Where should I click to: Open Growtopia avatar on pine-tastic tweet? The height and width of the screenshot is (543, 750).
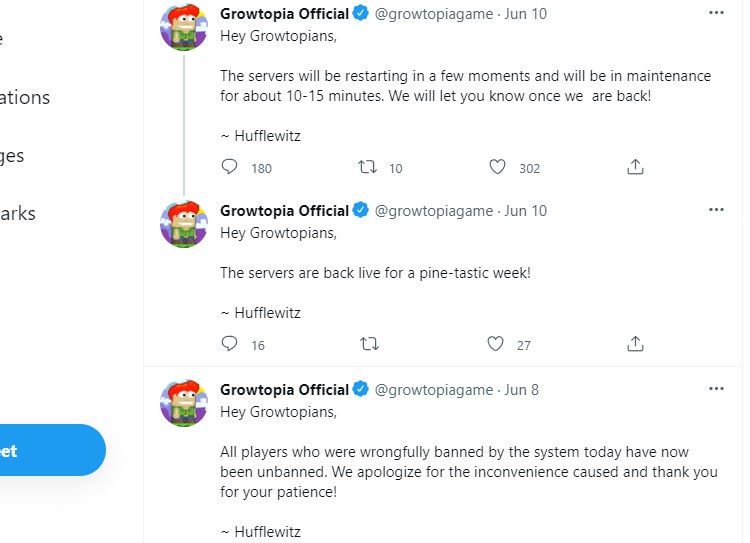point(184,224)
